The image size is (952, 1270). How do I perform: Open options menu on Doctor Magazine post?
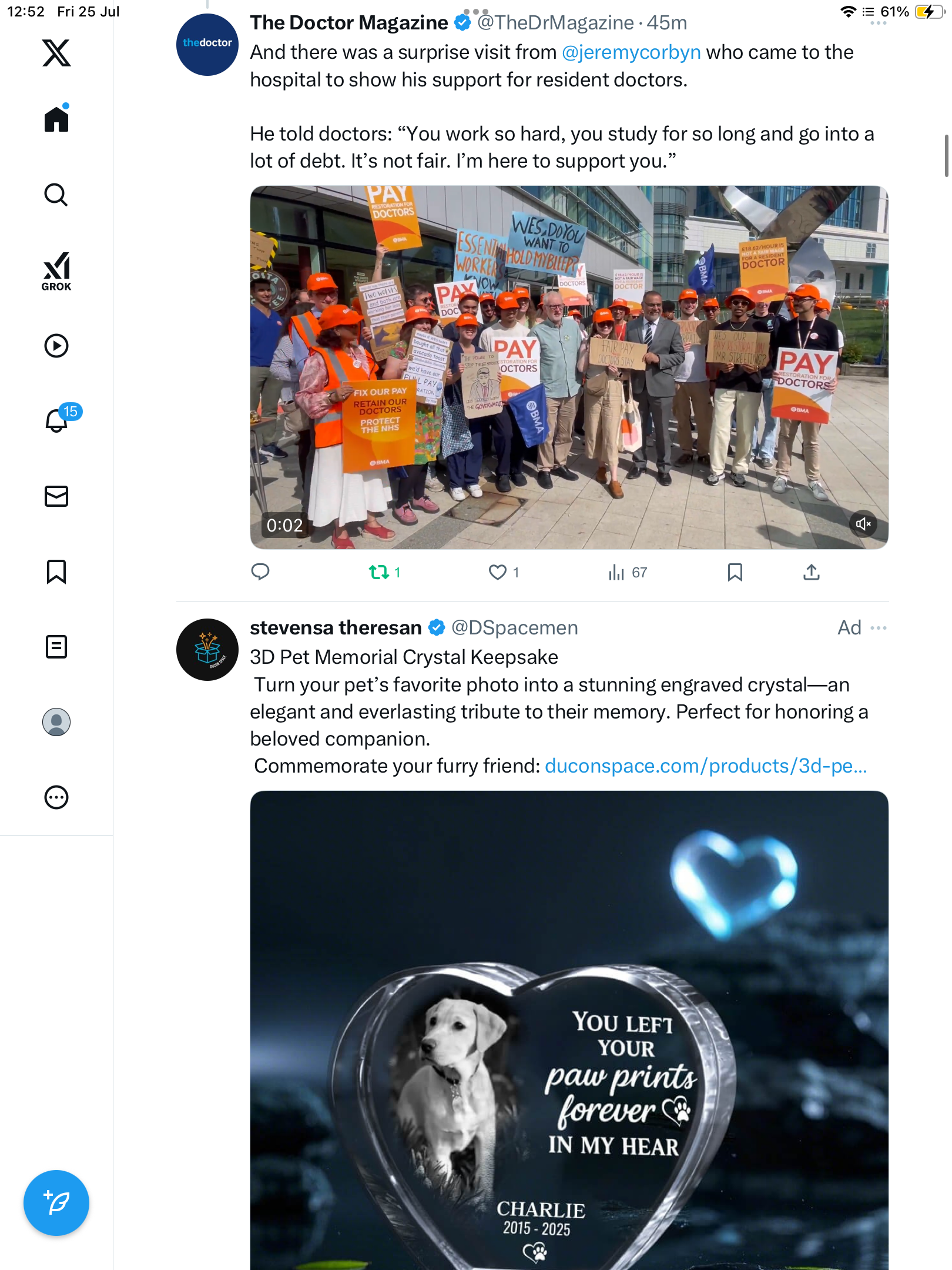coord(879,23)
